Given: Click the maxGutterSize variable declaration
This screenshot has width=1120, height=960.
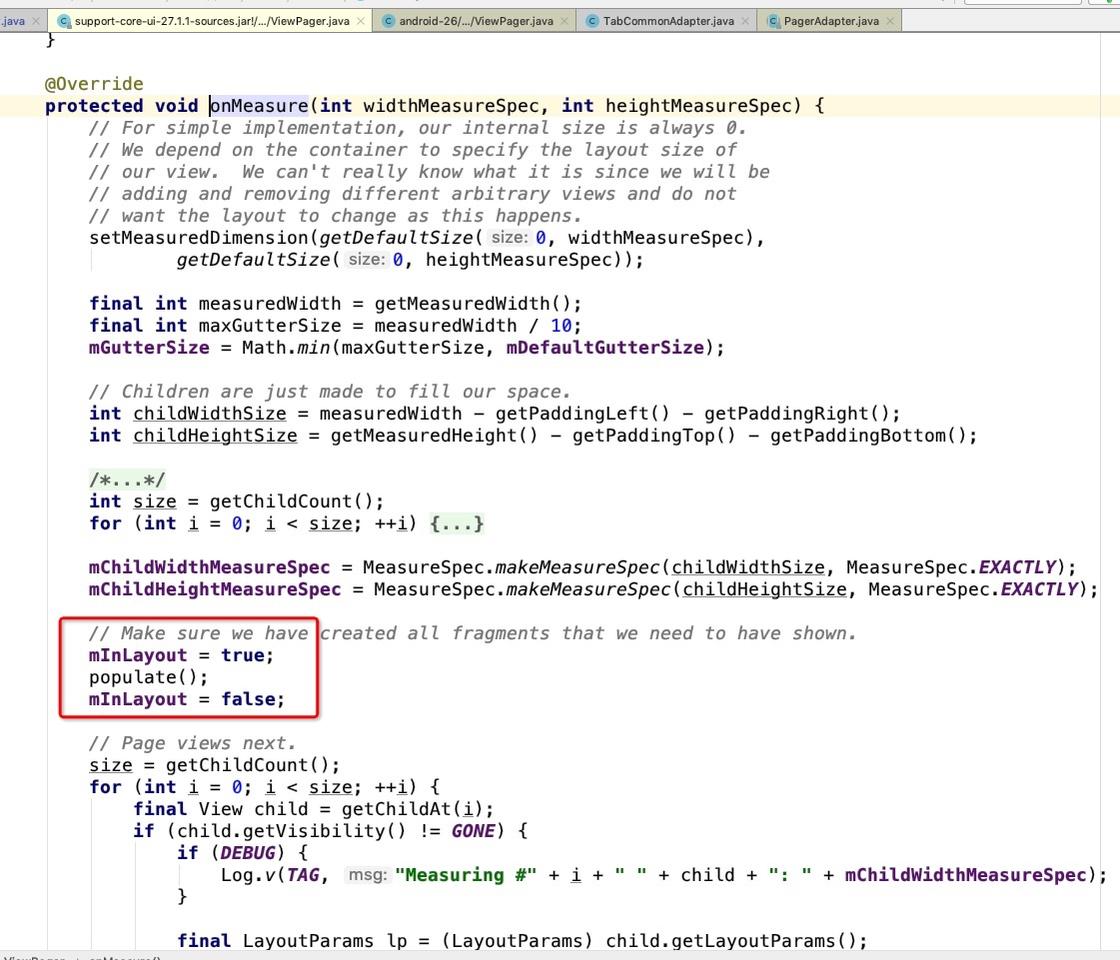Looking at the screenshot, I should [x=270, y=326].
